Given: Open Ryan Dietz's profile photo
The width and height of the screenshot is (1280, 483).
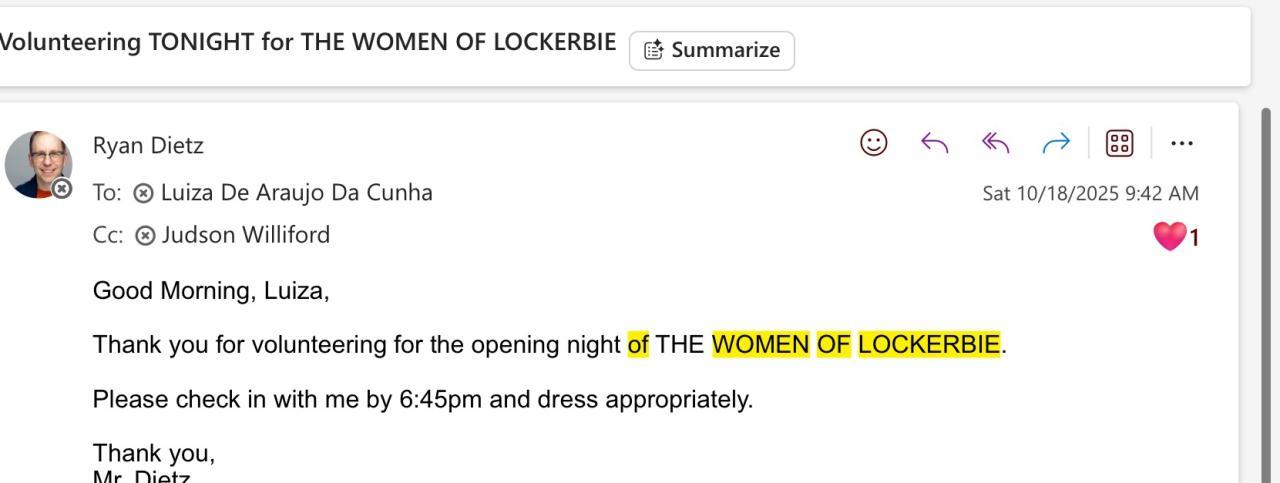Looking at the screenshot, I should [x=37, y=162].
